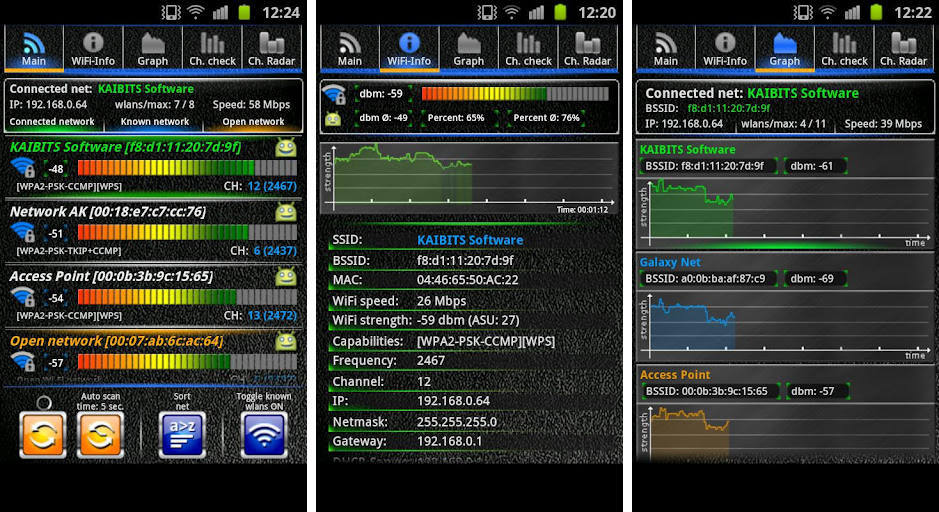
Task: Click Android icon beside KAIBITS Software row
Action: click(286, 147)
